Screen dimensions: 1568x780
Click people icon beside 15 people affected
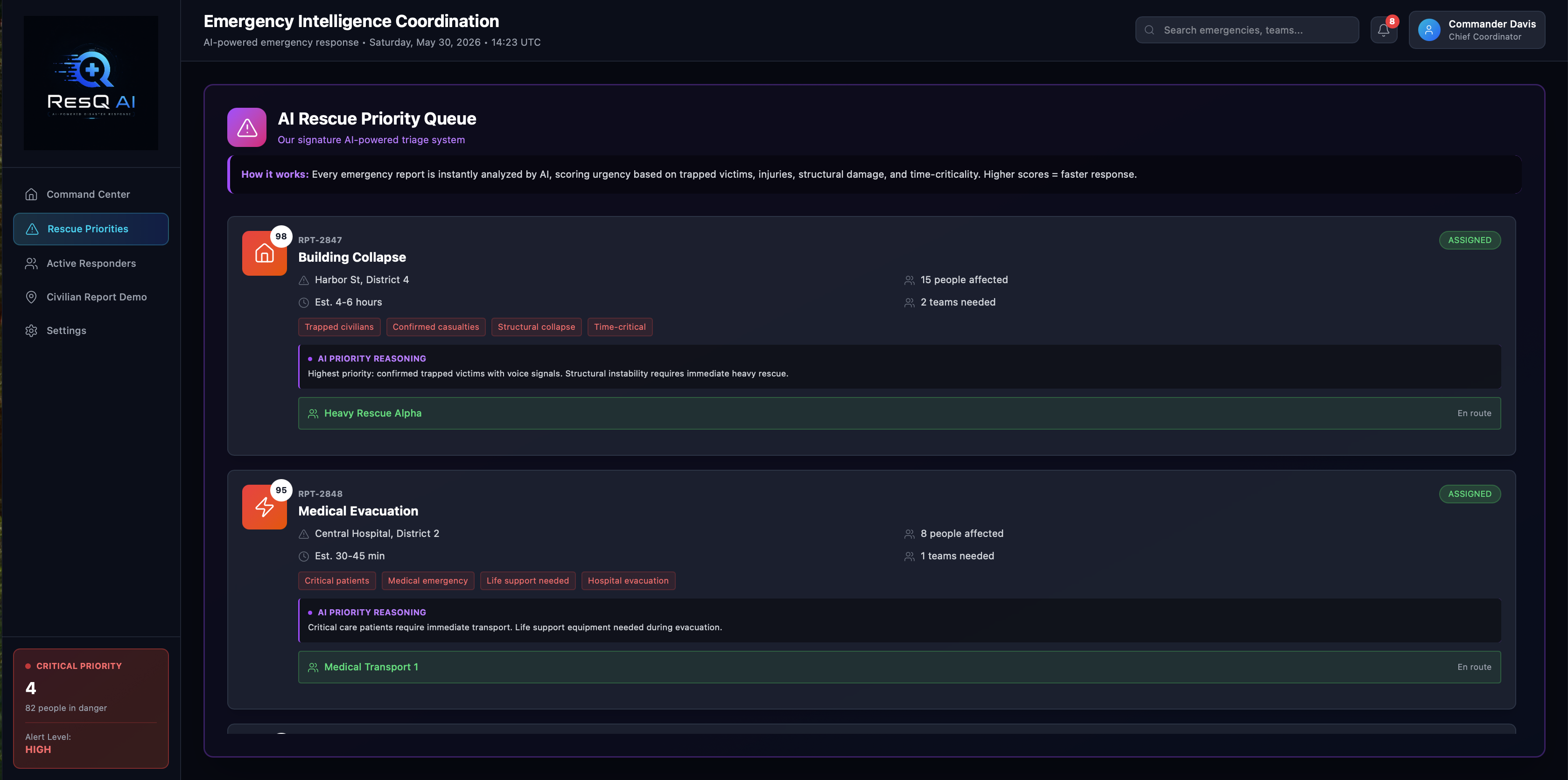tap(910, 280)
